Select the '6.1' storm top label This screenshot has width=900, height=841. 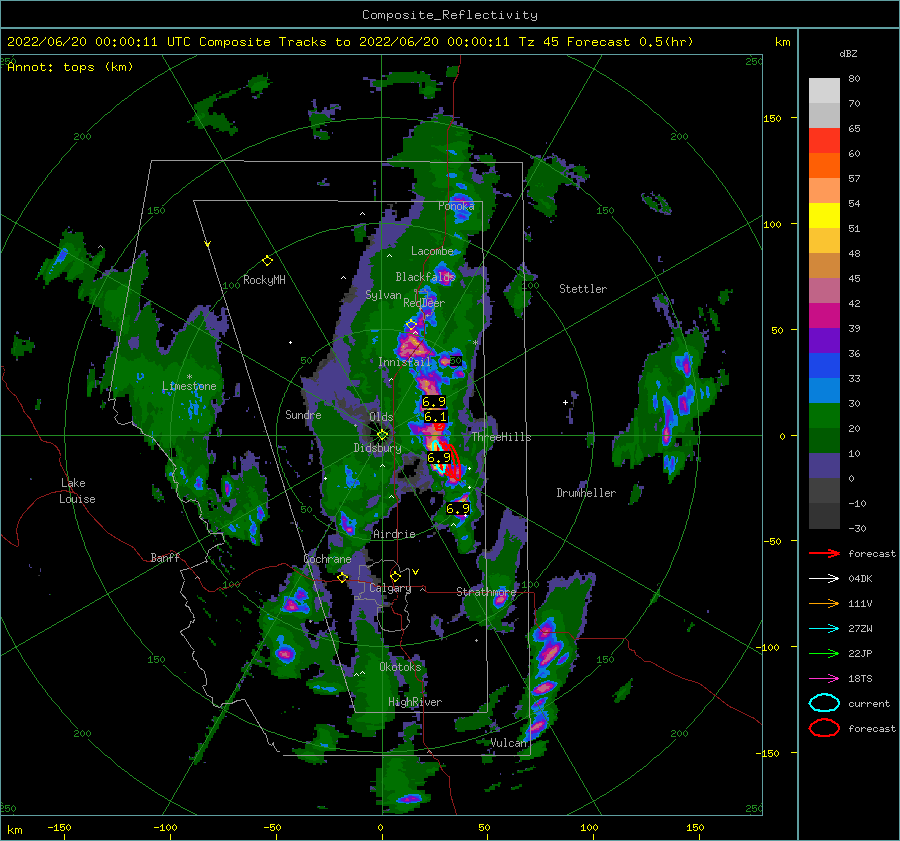[436, 417]
